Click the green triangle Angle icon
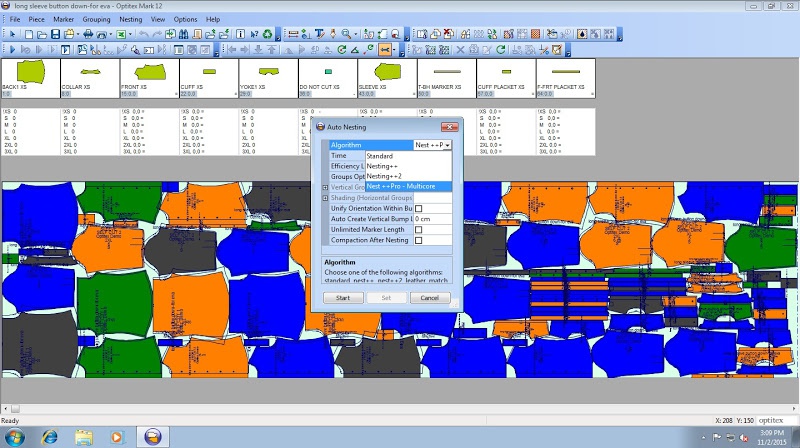The width and height of the screenshot is (800, 448). click(x=354, y=49)
